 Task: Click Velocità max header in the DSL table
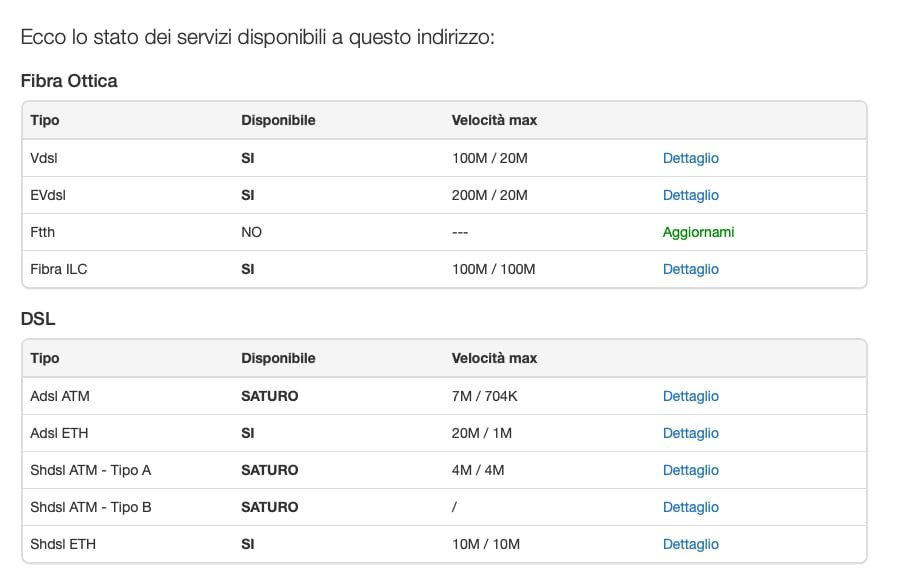494,358
